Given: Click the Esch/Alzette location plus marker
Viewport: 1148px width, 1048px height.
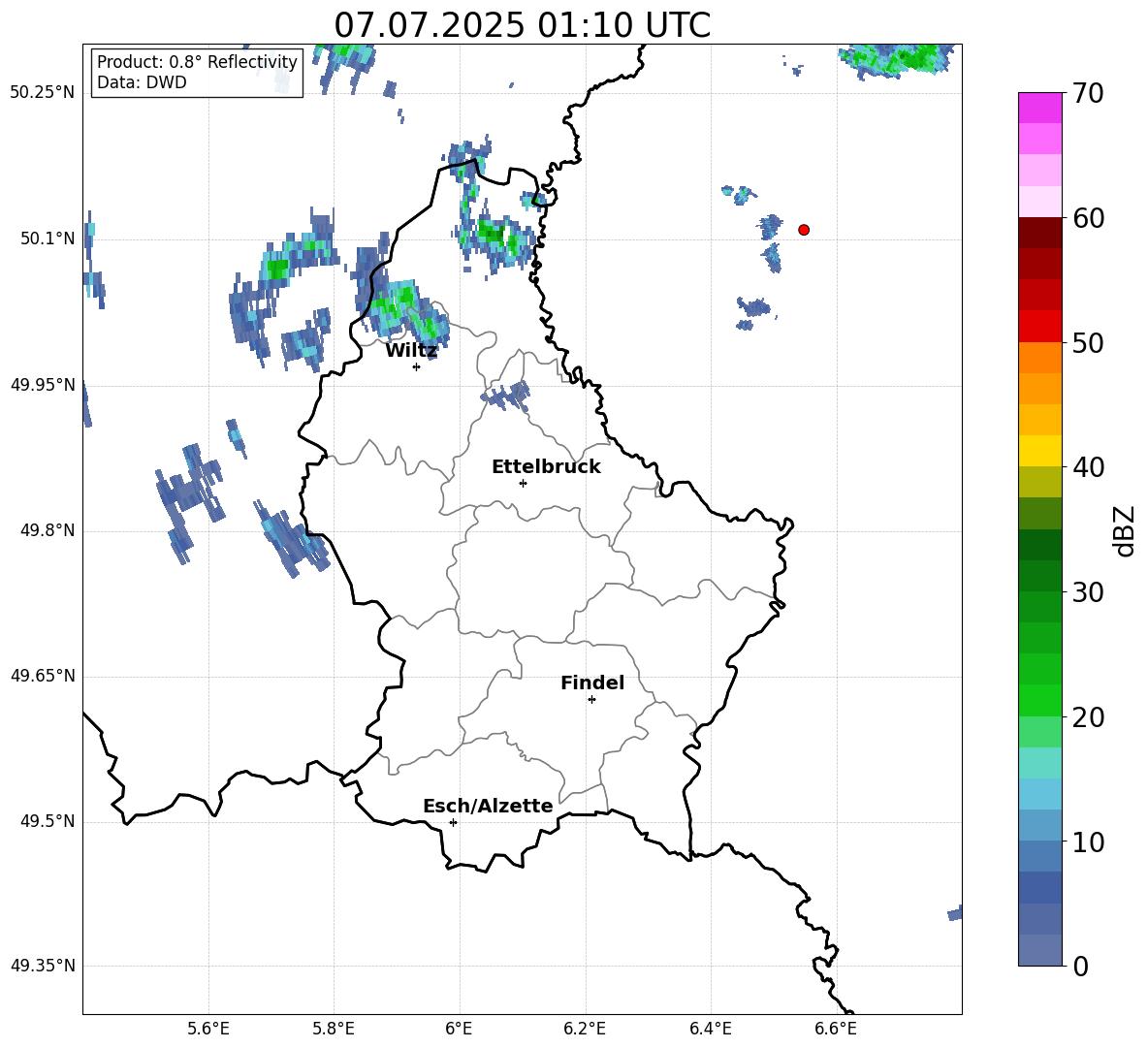Looking at the screenshot, I should (x=453, y=822).
